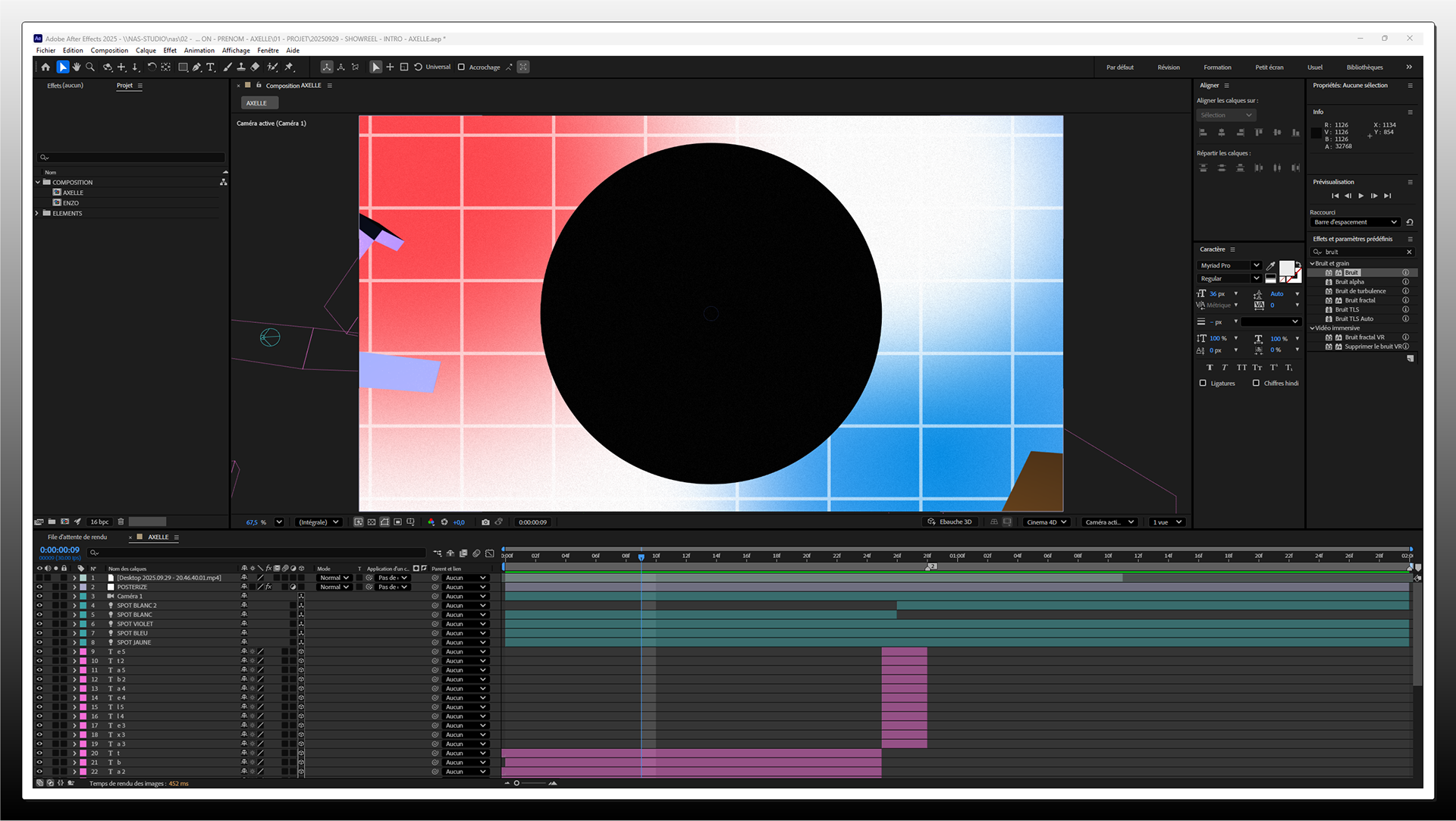
Task: Select the Eraser tool
Action: coord(255,67)
